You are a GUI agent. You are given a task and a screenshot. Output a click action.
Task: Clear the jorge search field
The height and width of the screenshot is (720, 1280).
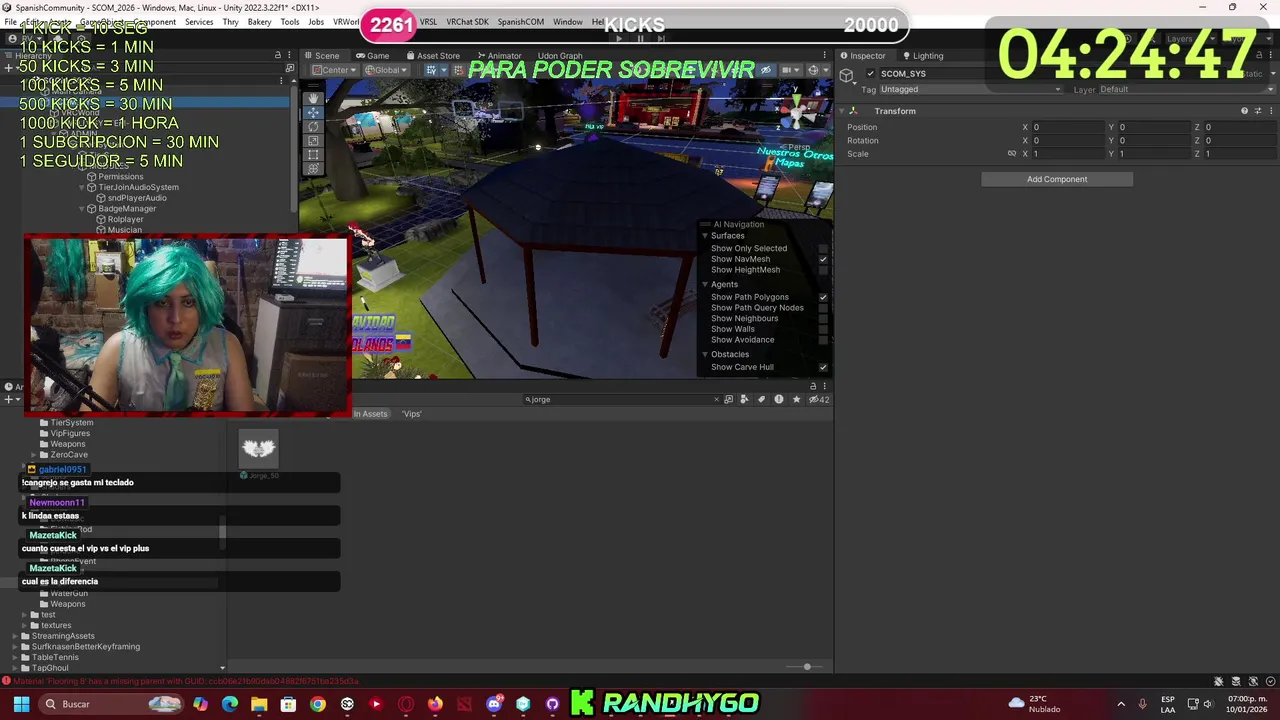(x=716, y=399)
